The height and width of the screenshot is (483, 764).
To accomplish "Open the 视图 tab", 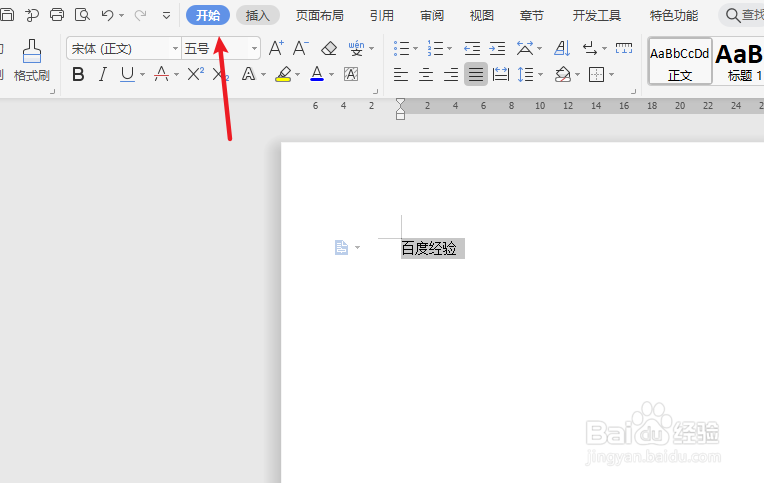I will (482, 16).
